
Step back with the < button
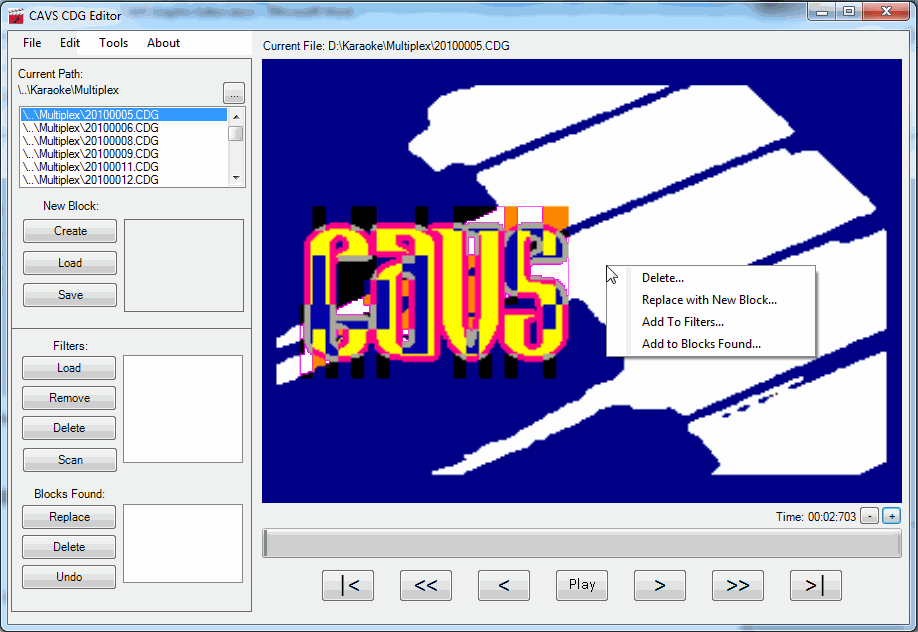coord(503,585)
